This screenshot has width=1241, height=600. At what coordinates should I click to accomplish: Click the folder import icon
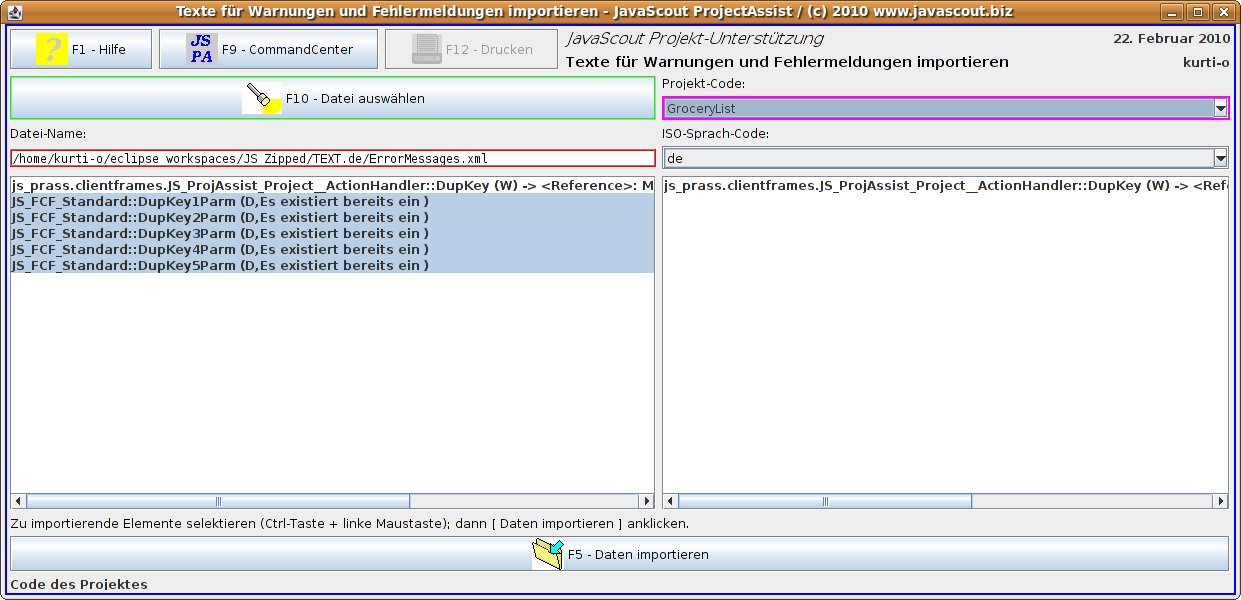[547, 554]
